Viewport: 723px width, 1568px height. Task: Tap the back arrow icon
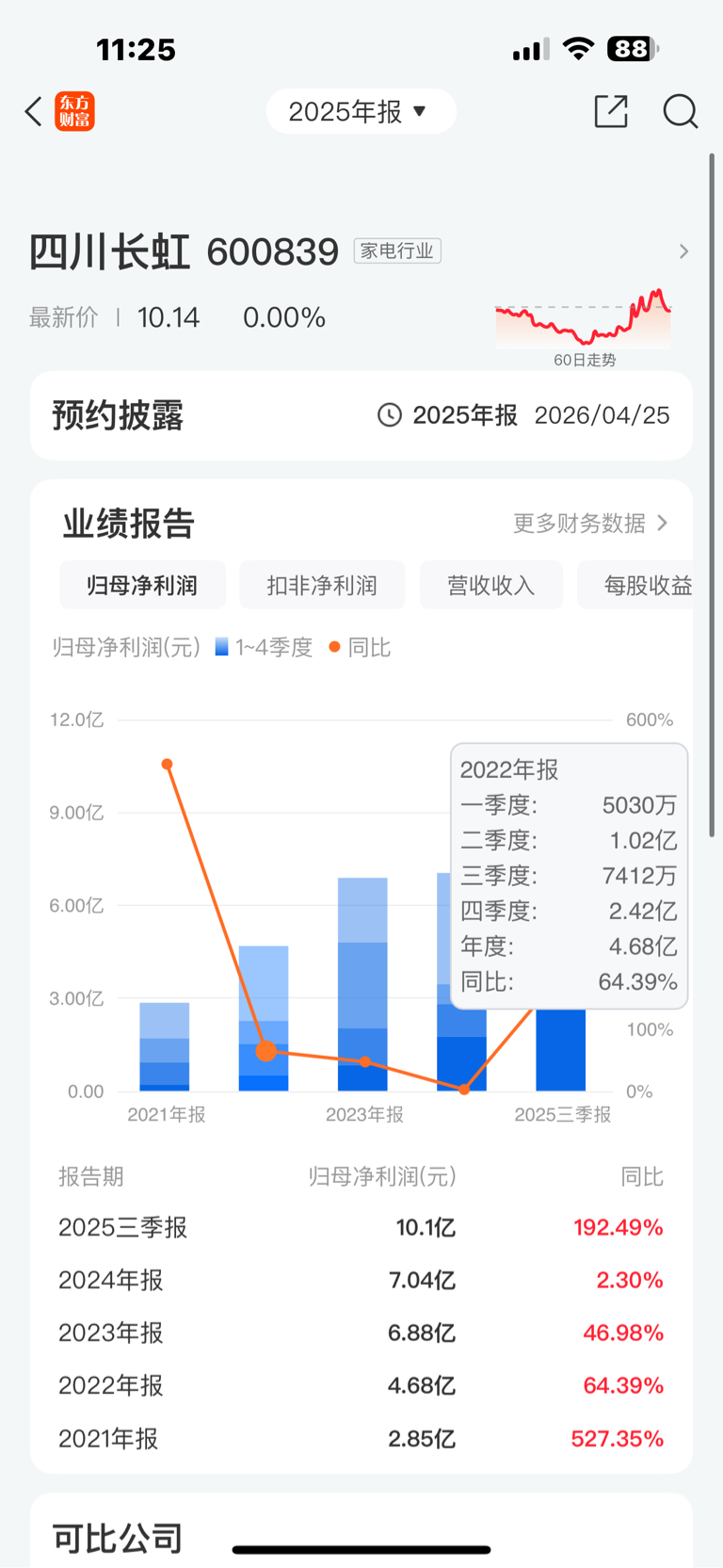coord(34,111)
